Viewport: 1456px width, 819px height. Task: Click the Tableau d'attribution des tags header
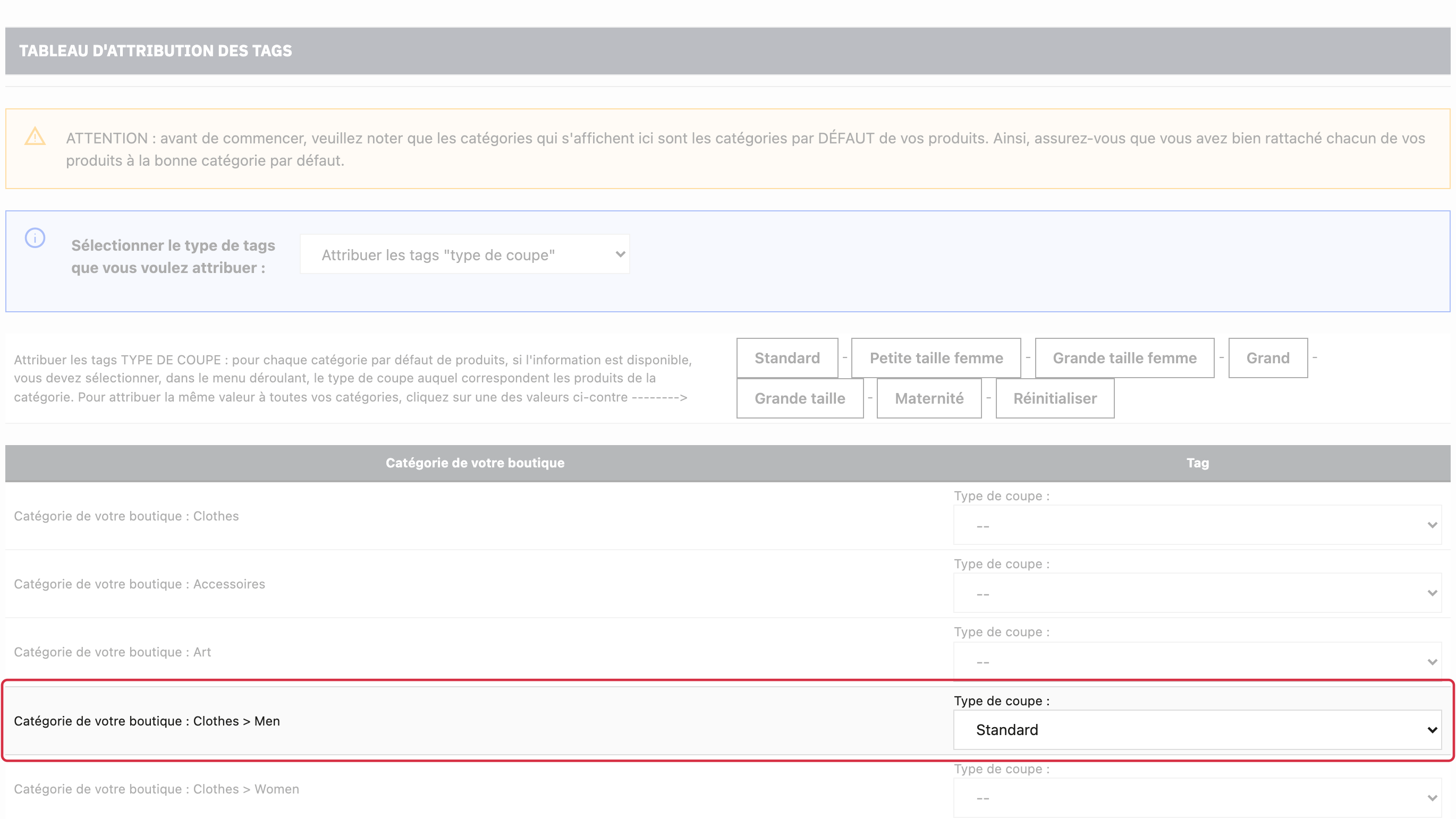pyautogui.click(x=156, y=51)
